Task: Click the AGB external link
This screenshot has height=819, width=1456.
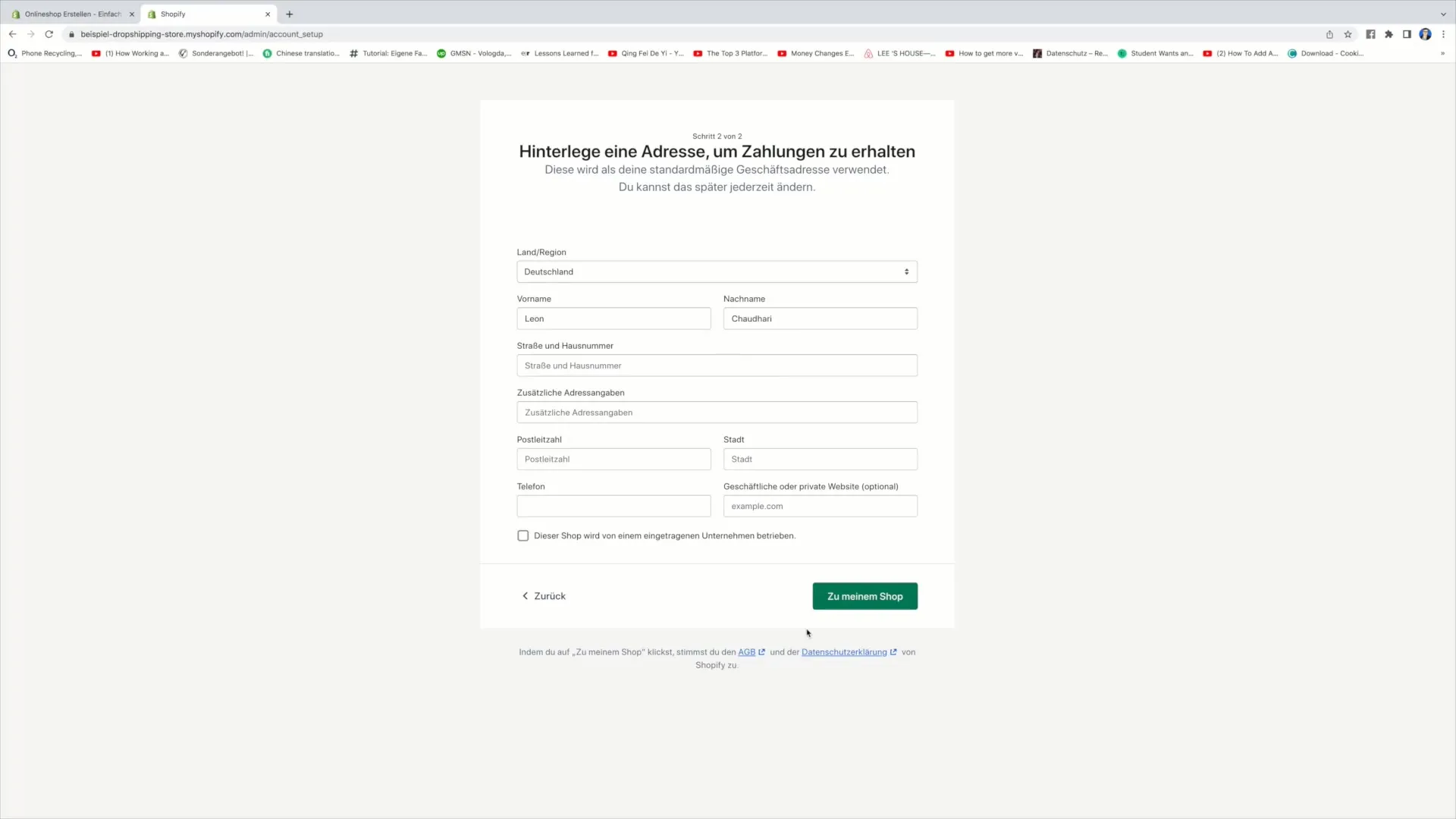Action: pyautogui.click(x=748, y=652)
